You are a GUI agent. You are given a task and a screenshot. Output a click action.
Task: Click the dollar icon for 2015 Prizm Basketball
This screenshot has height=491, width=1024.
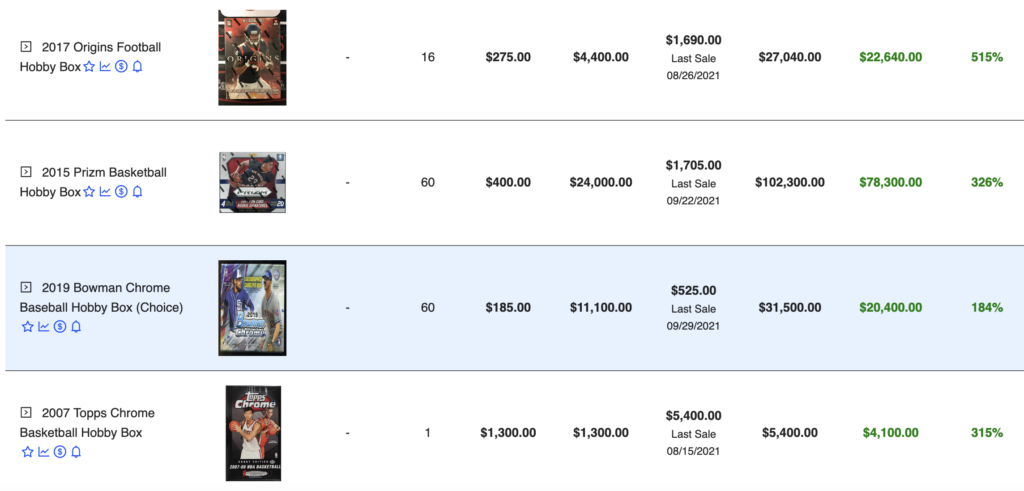pyautogui.click(x=121, y=192)
